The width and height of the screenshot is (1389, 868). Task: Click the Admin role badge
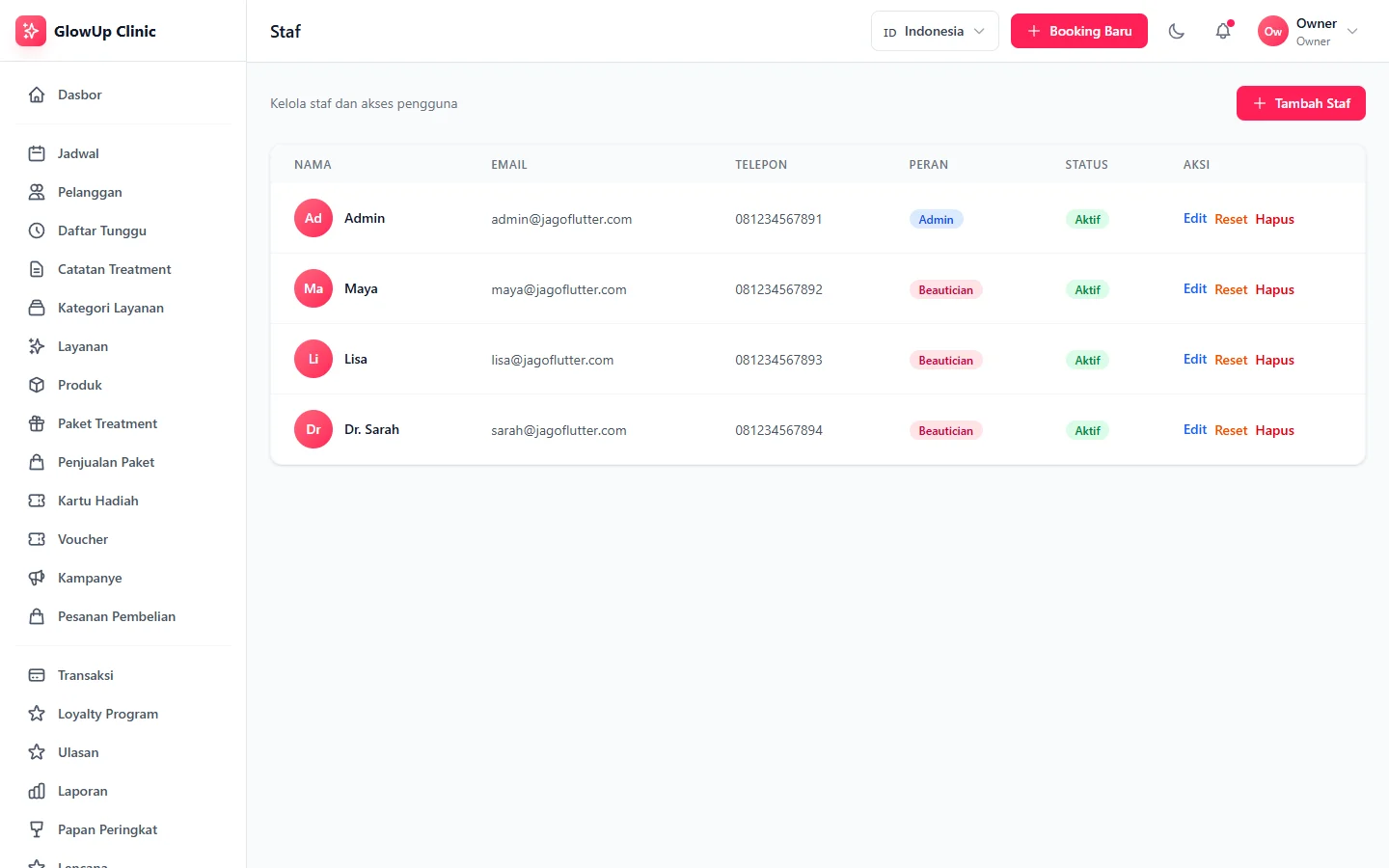936,219
